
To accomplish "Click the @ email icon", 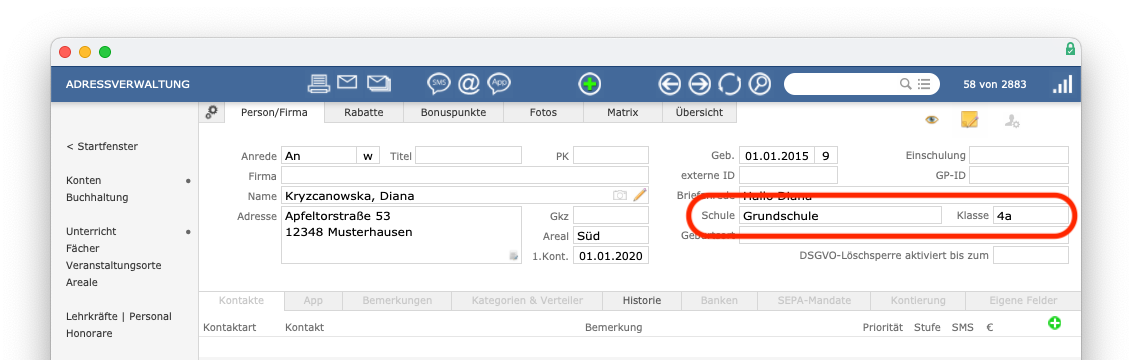I will coord(469,83).
